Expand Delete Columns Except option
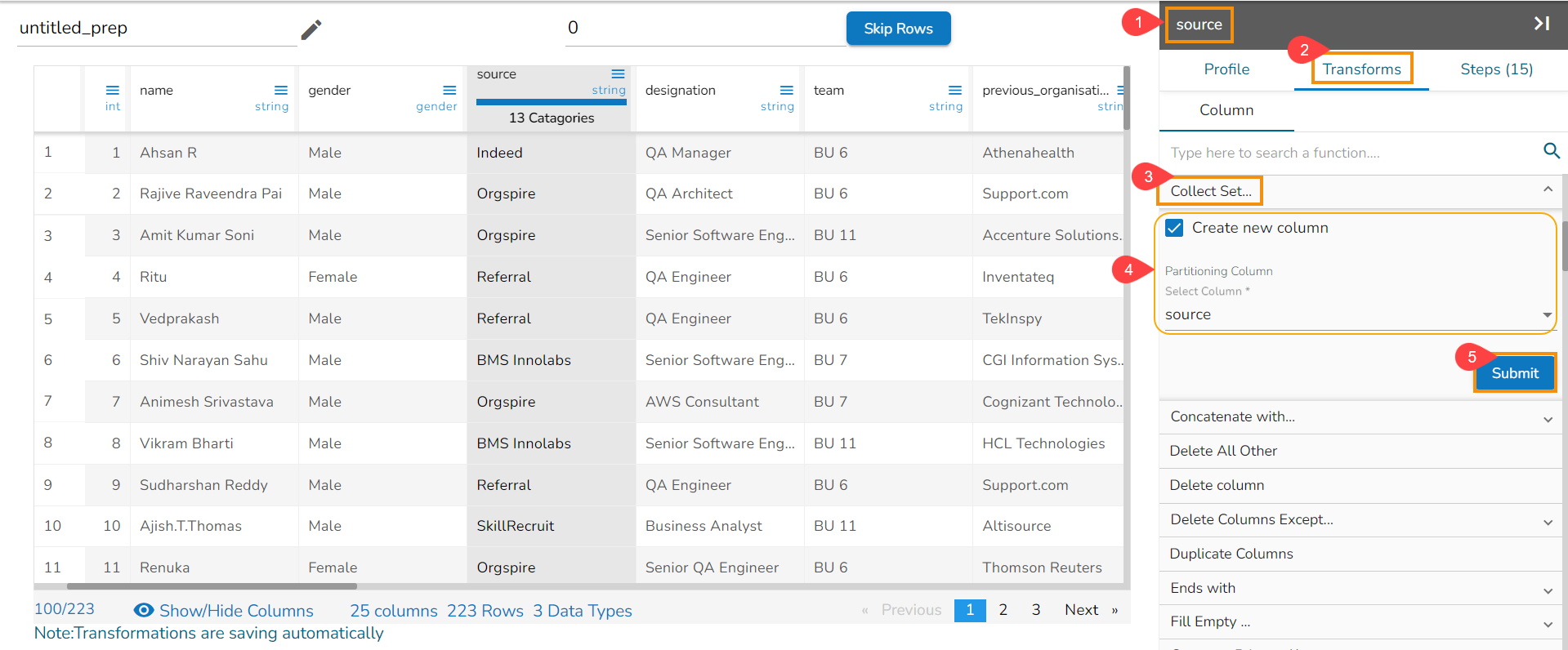The height and width of the screenshot is (650, 1568). point(1548,522)
